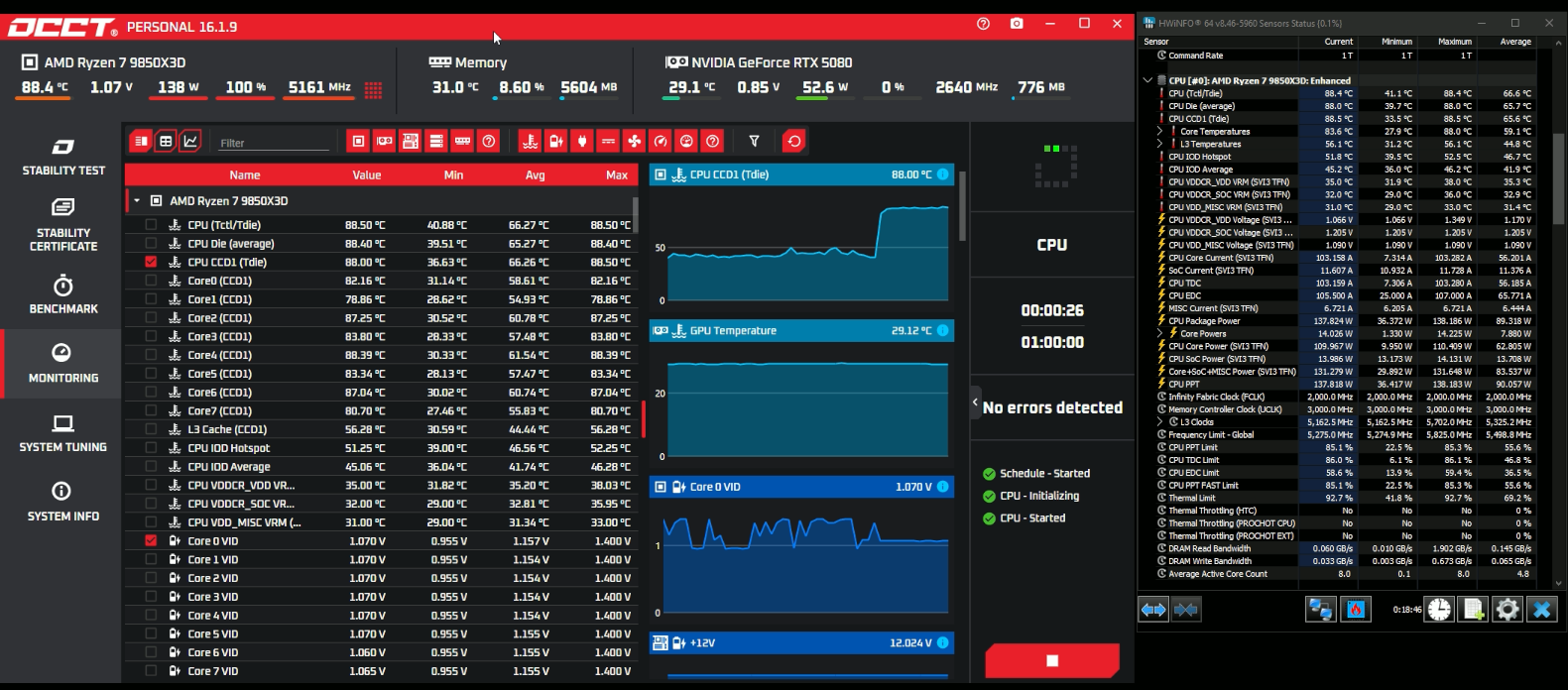Collapse CPU [#0] group in HWiNFO

point(1147,80)
